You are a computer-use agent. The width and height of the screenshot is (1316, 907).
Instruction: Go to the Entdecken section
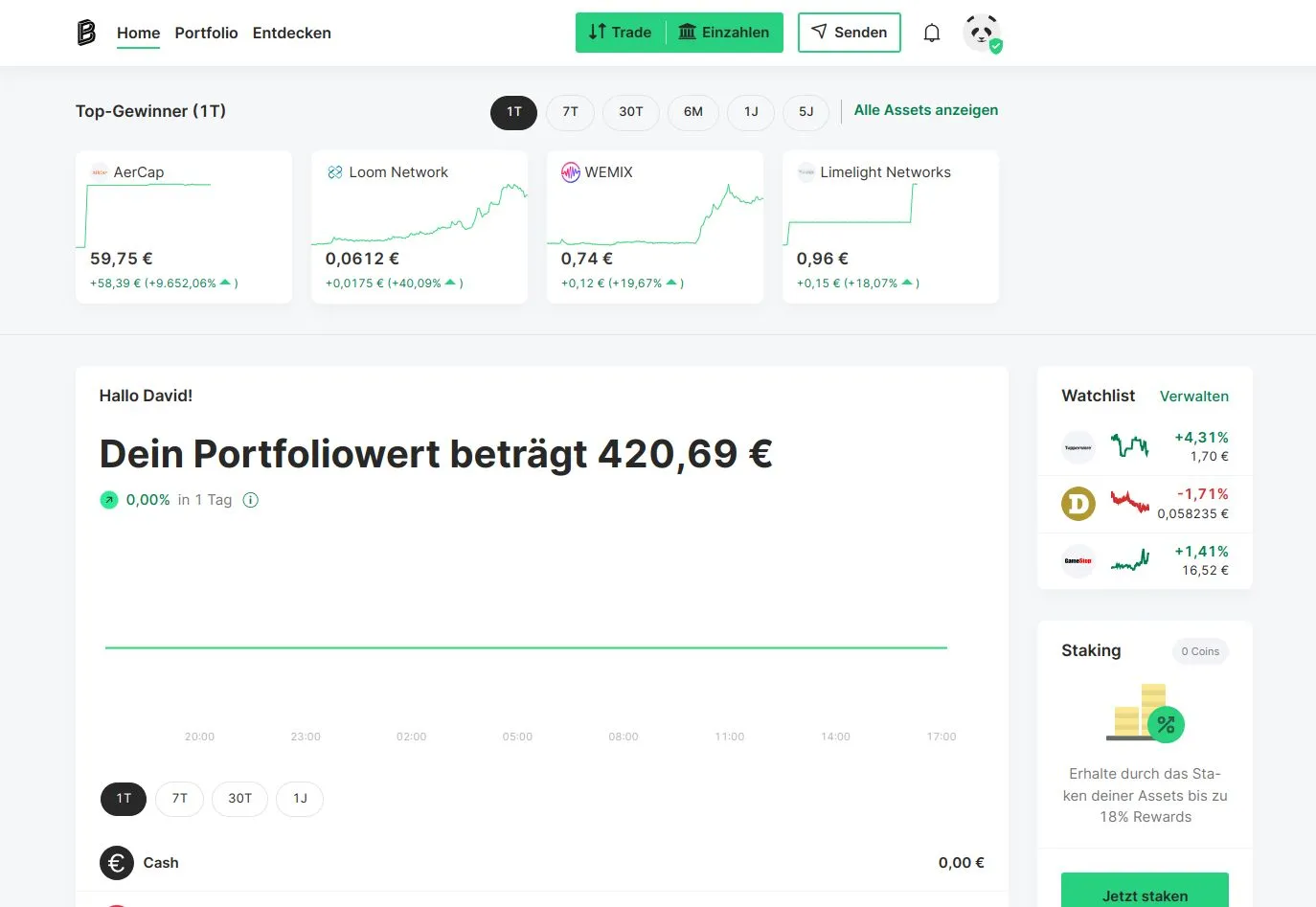291,32
